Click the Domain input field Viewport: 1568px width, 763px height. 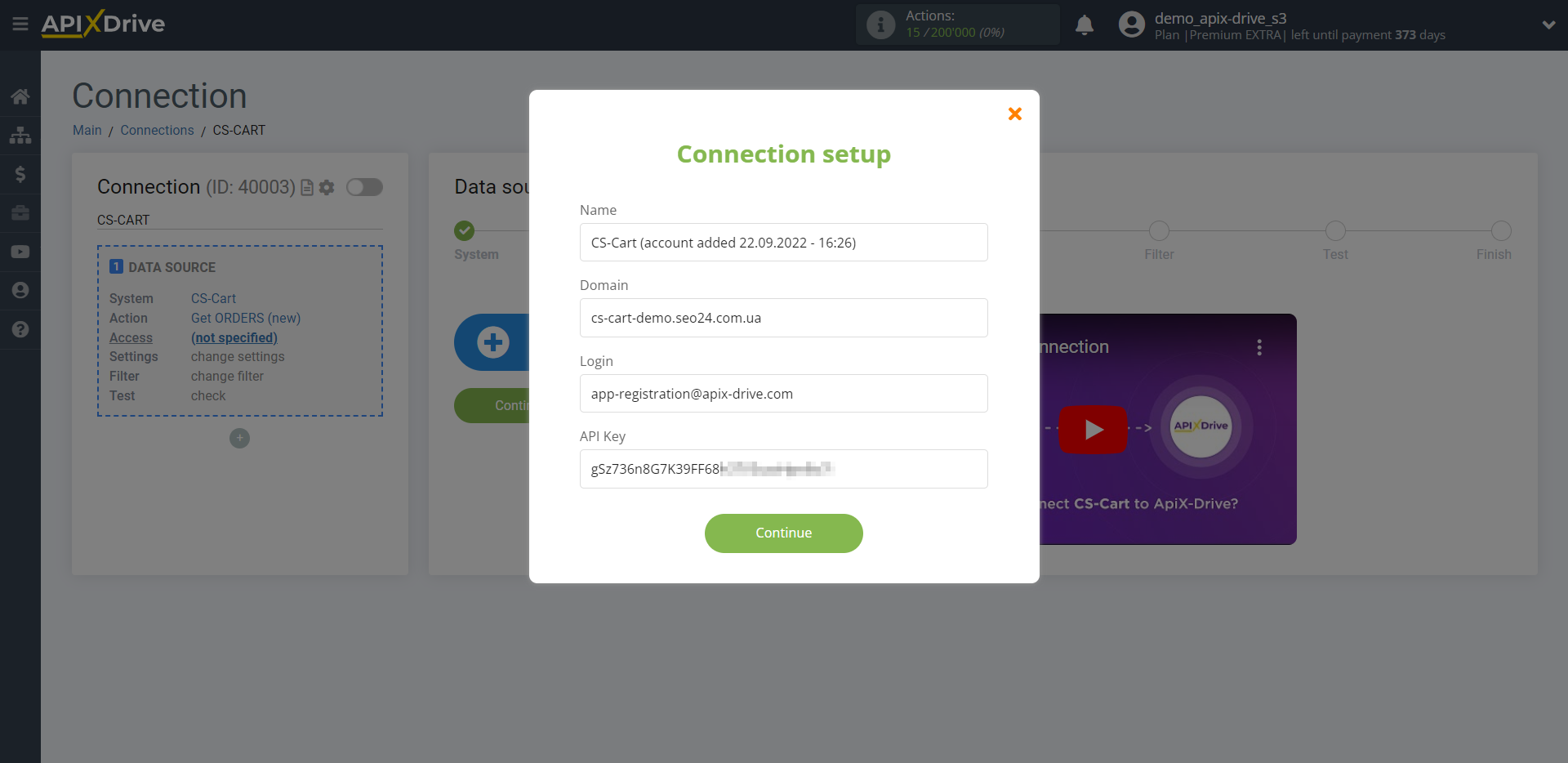tap(784, 318)
